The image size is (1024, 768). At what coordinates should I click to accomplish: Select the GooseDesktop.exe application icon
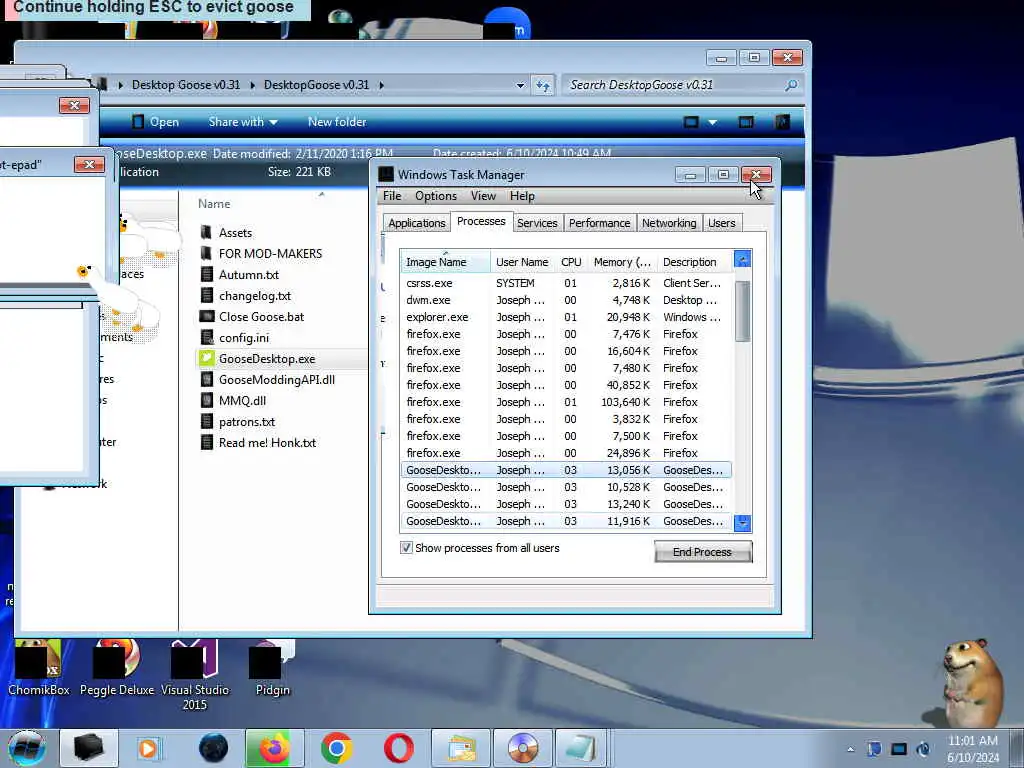[x=206, y=359]
